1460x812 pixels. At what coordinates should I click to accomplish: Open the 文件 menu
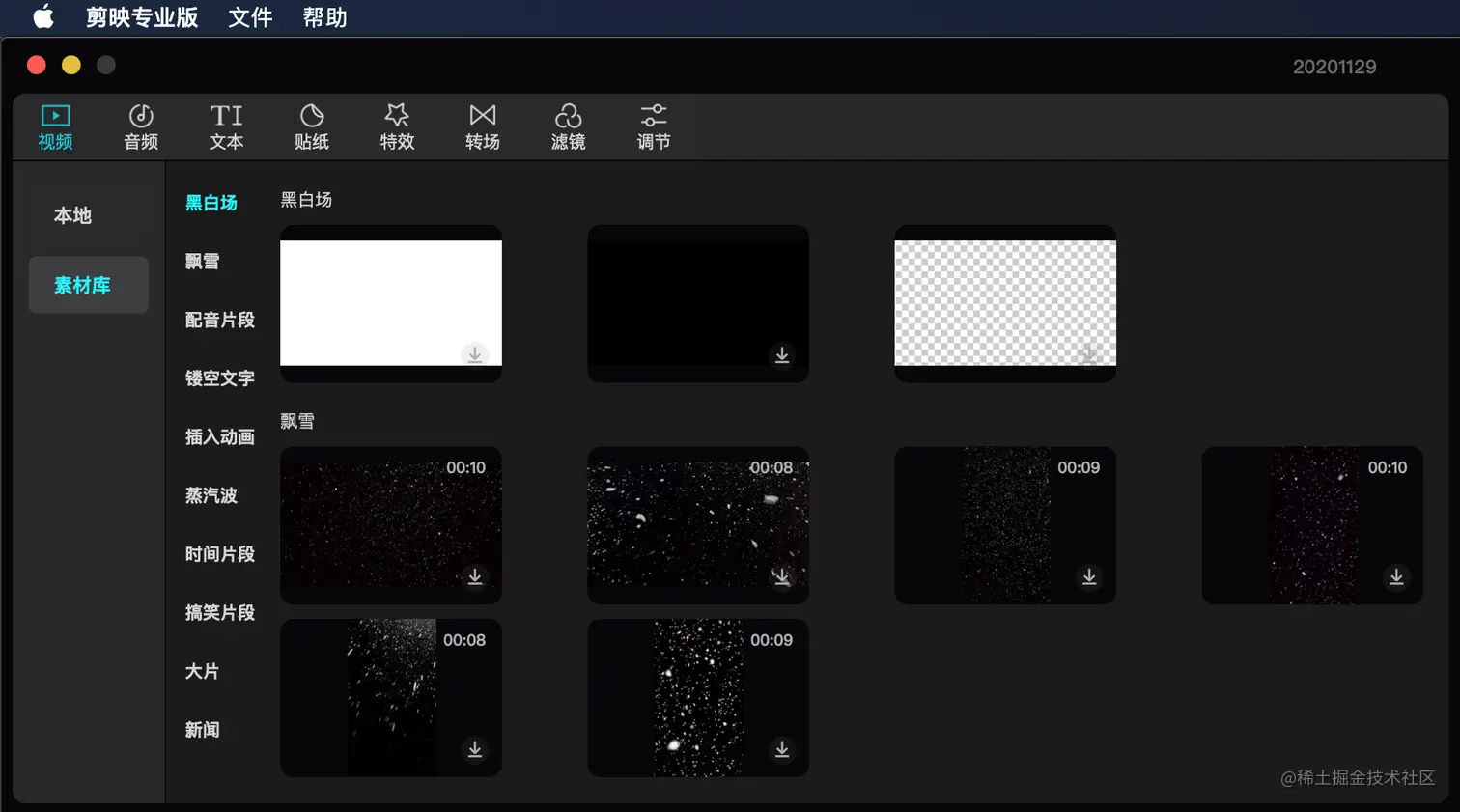click(250, 17)
